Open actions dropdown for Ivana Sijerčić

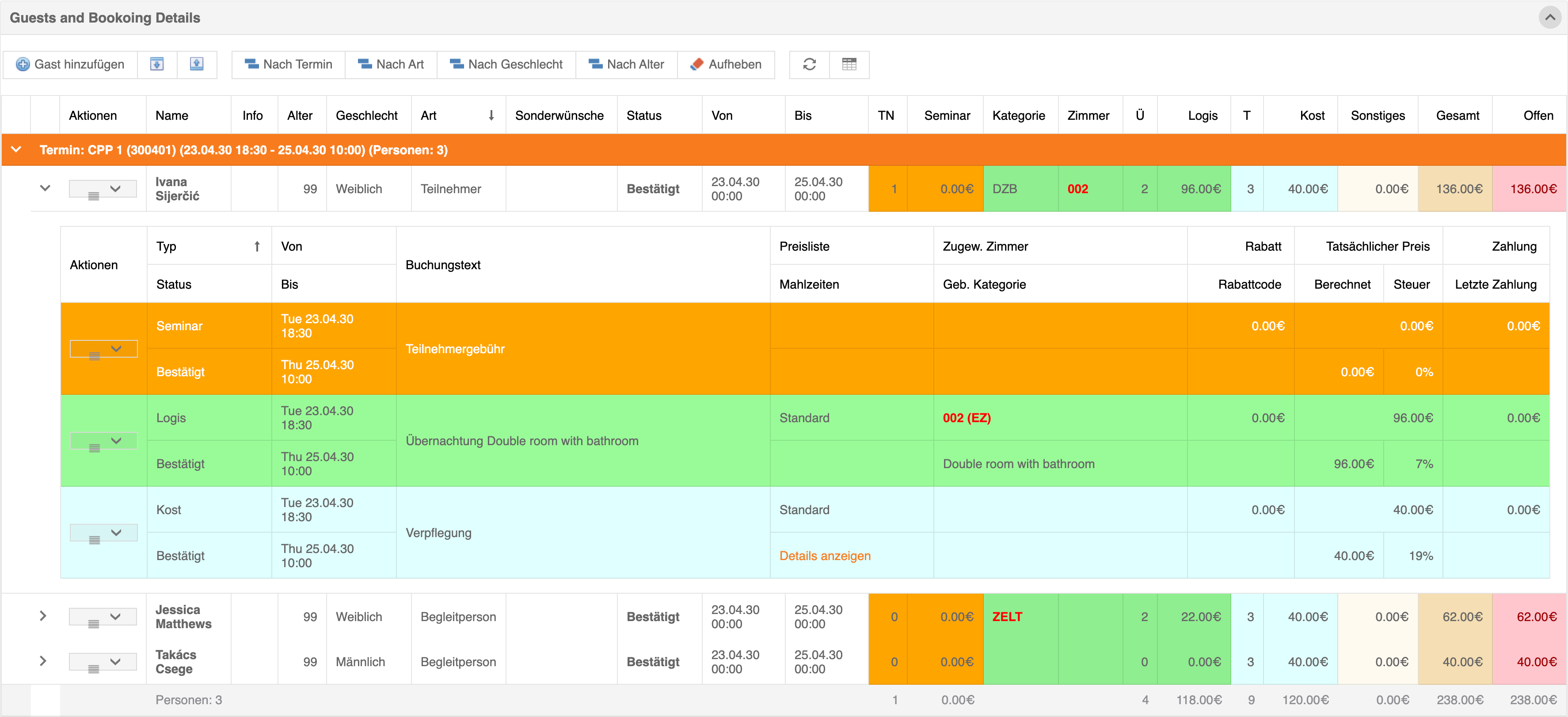click(103, 189)
